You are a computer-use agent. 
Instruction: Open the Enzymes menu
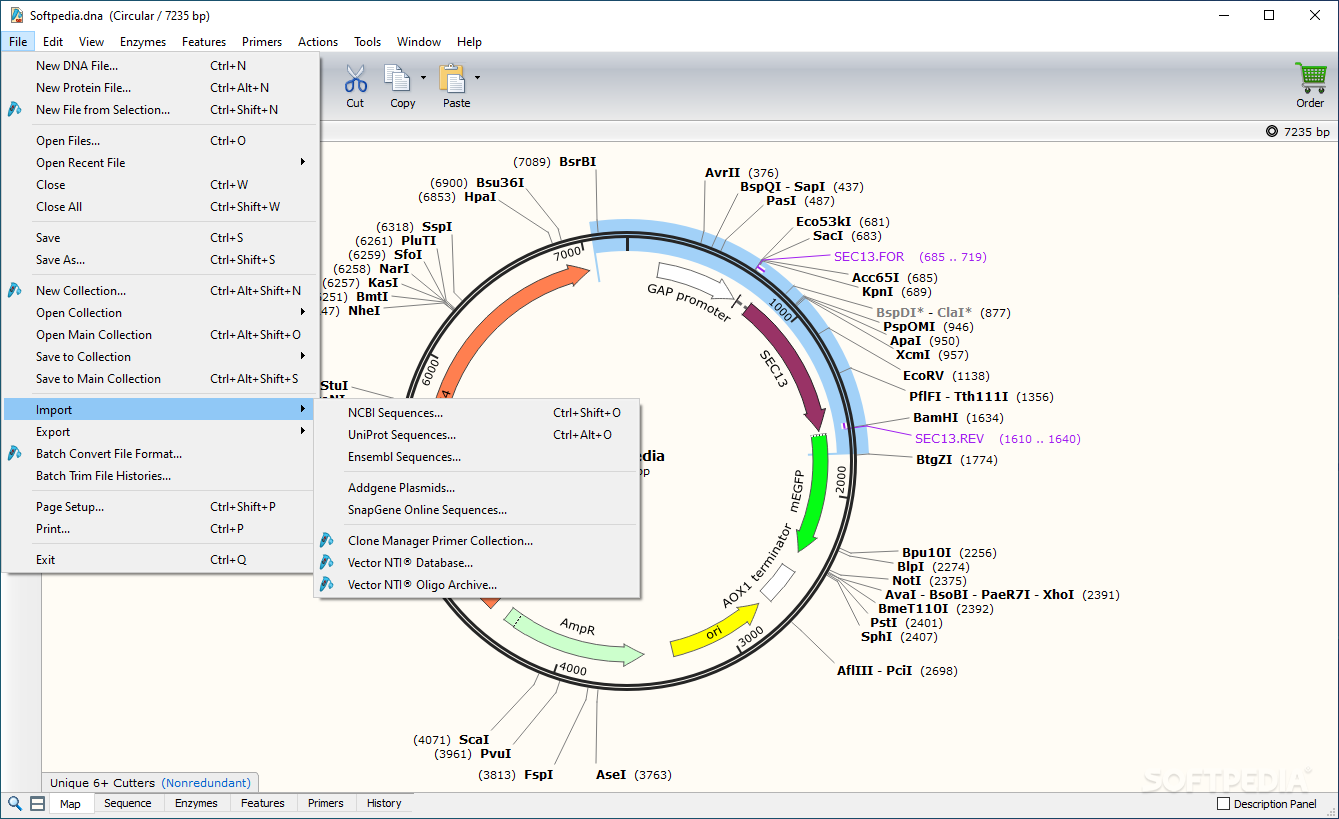[x=143, y=42]
